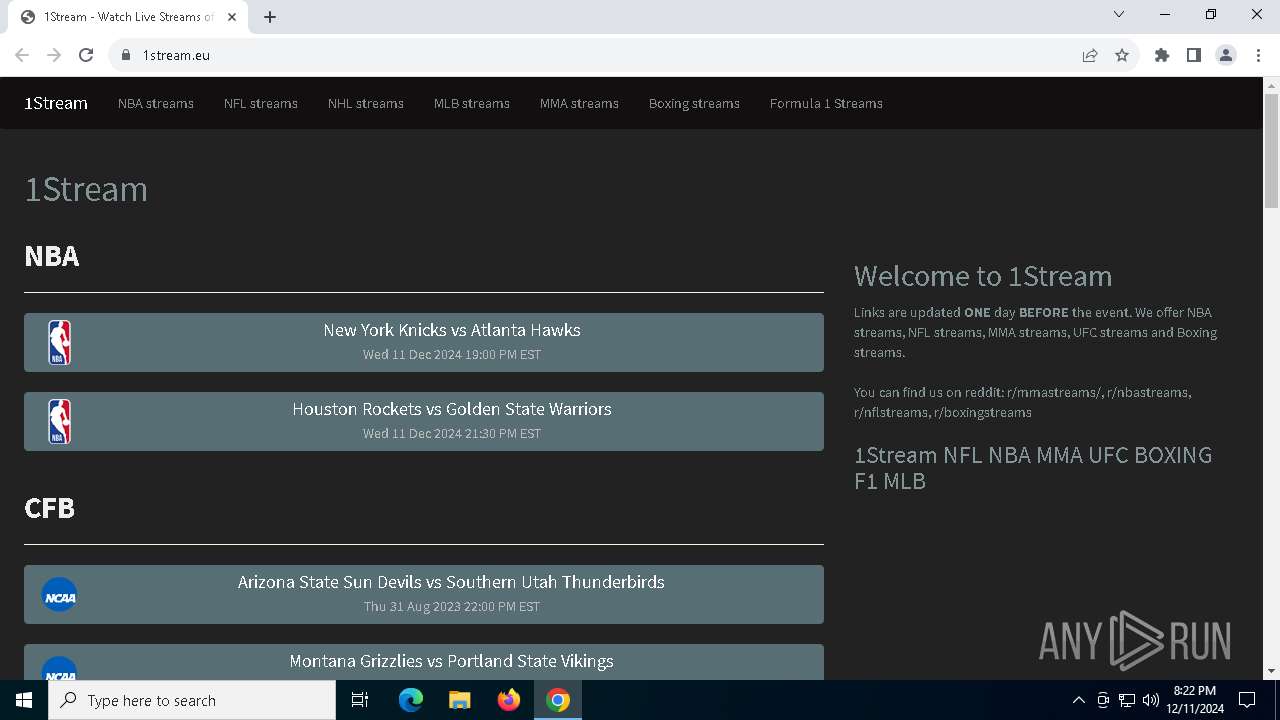
Task: Open the Chrome three-dot menu
Action: (1258, 55)
